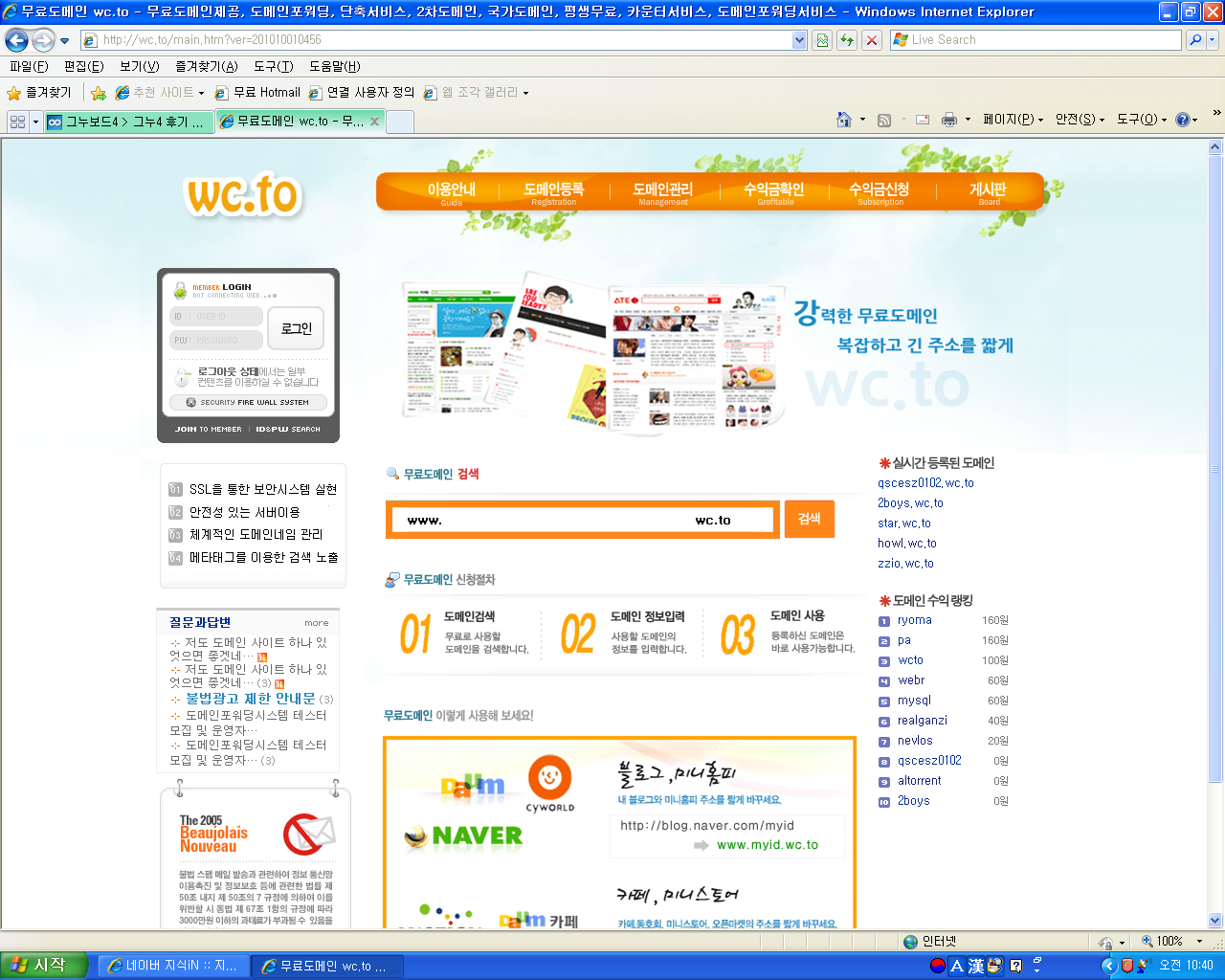Open the 즐겨찾기 favorites star button

(x=39, y=93)
